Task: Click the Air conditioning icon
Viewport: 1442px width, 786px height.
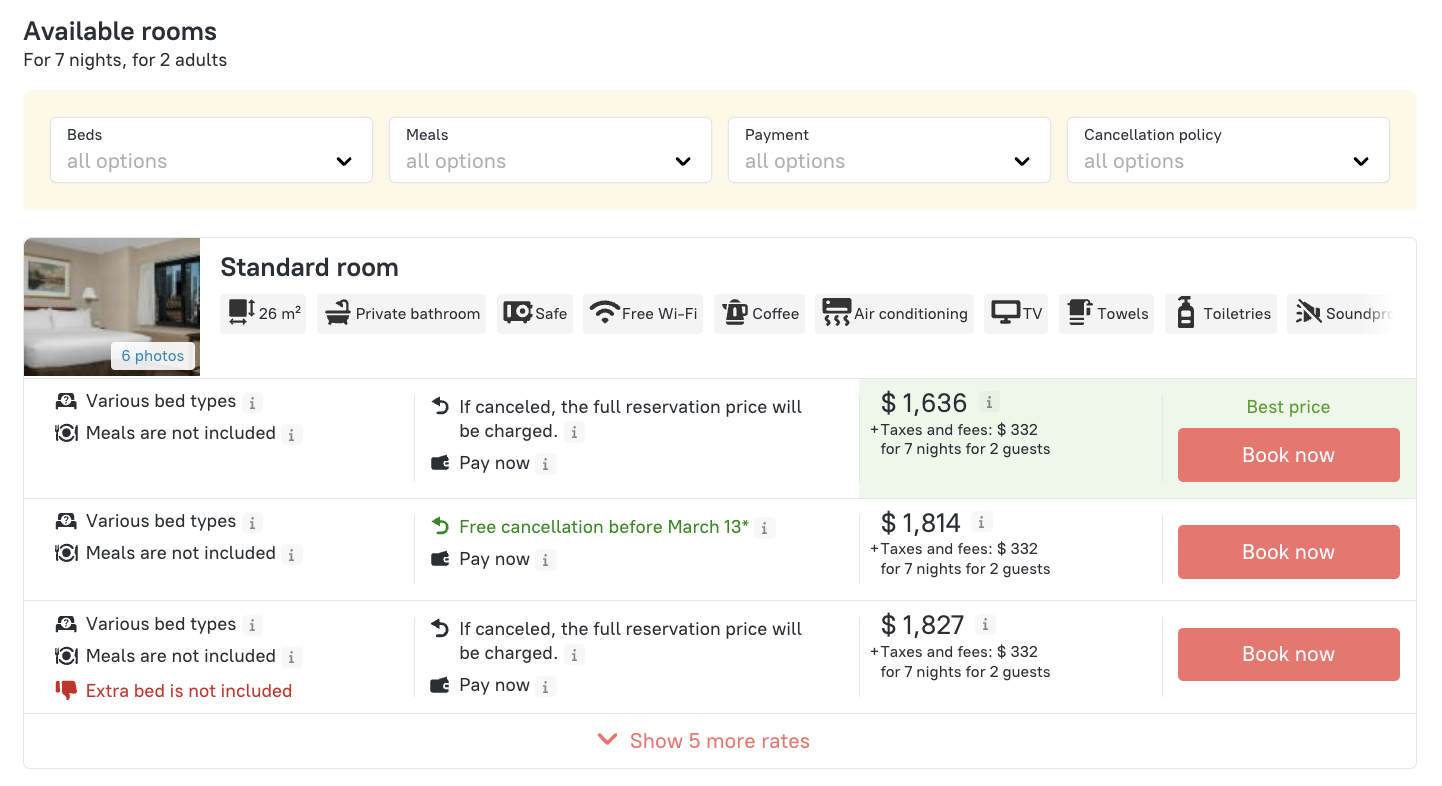Action: [x=836, y=313]
